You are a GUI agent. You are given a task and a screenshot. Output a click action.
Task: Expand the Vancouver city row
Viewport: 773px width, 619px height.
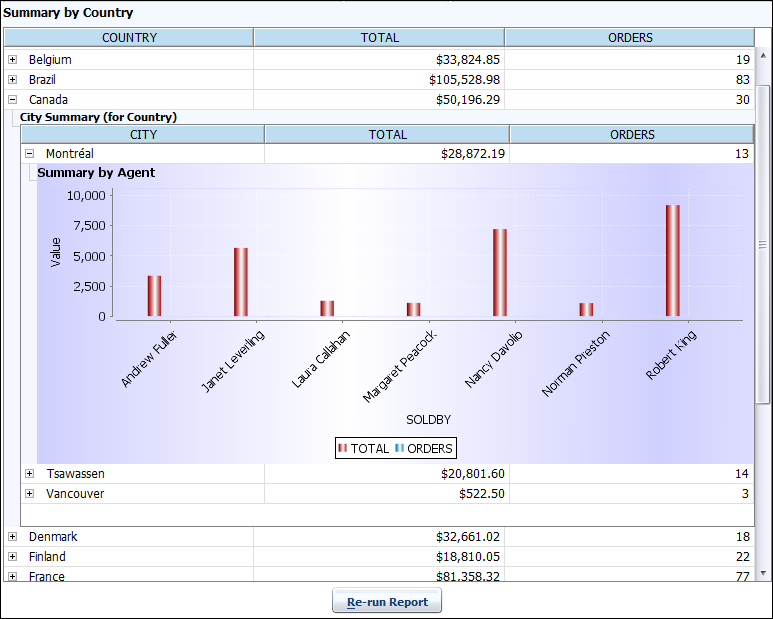[29, 494]
